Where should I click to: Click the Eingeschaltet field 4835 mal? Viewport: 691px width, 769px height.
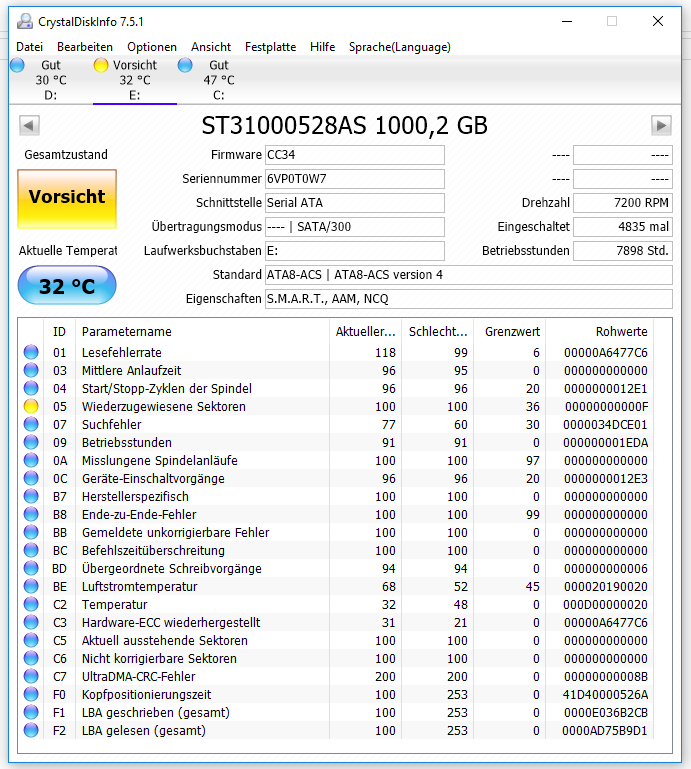tap(623, 227)
